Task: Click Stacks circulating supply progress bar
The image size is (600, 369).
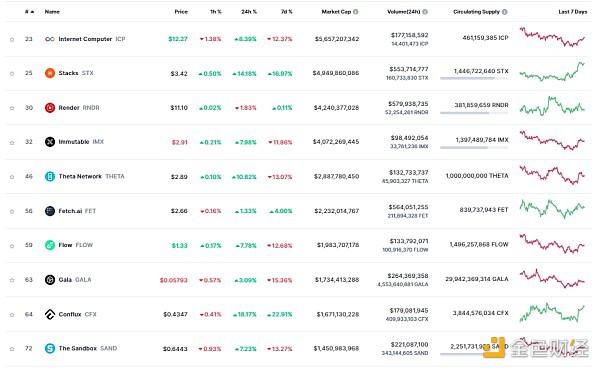Action: (x=474, y=78)
